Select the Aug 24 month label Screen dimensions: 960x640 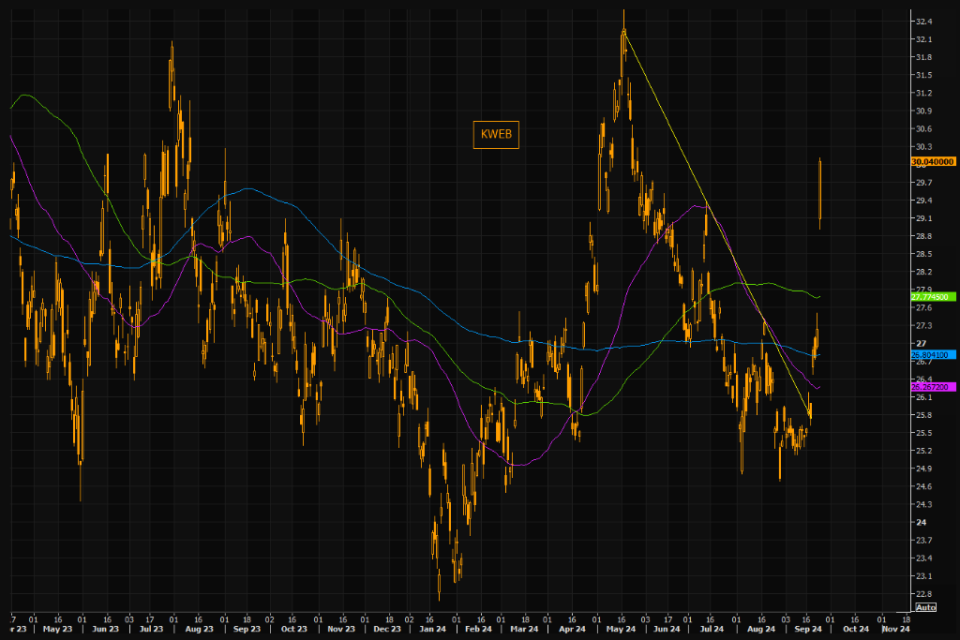click(761, 629)
